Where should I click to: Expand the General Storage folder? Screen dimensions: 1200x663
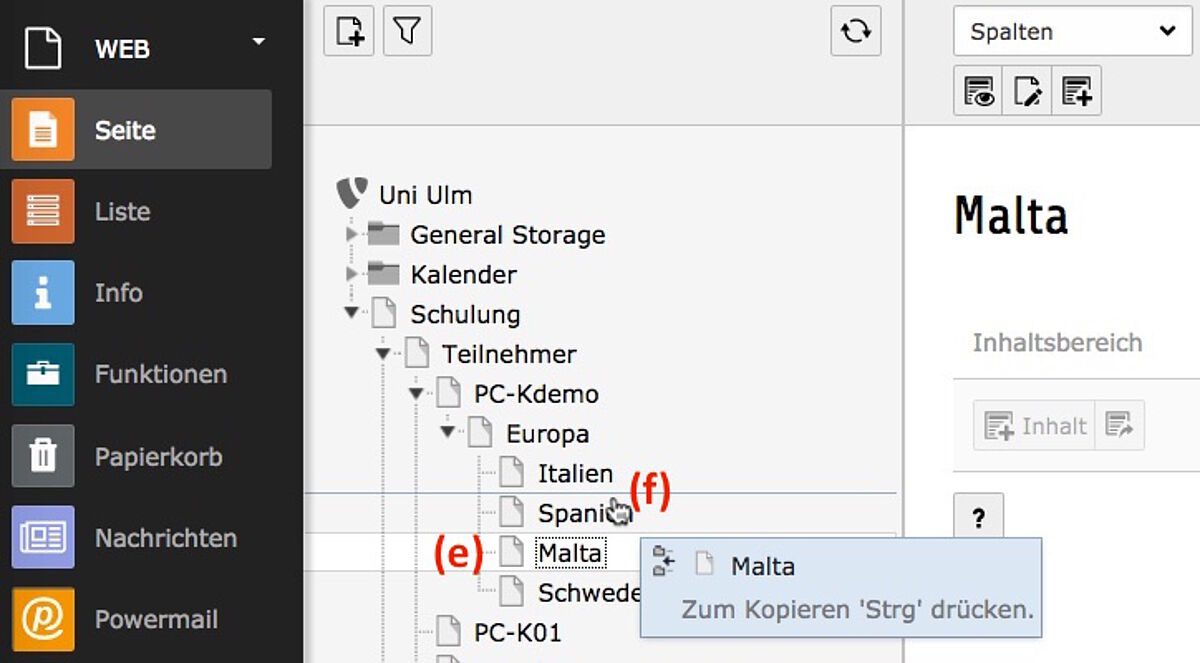pos(351,234)
